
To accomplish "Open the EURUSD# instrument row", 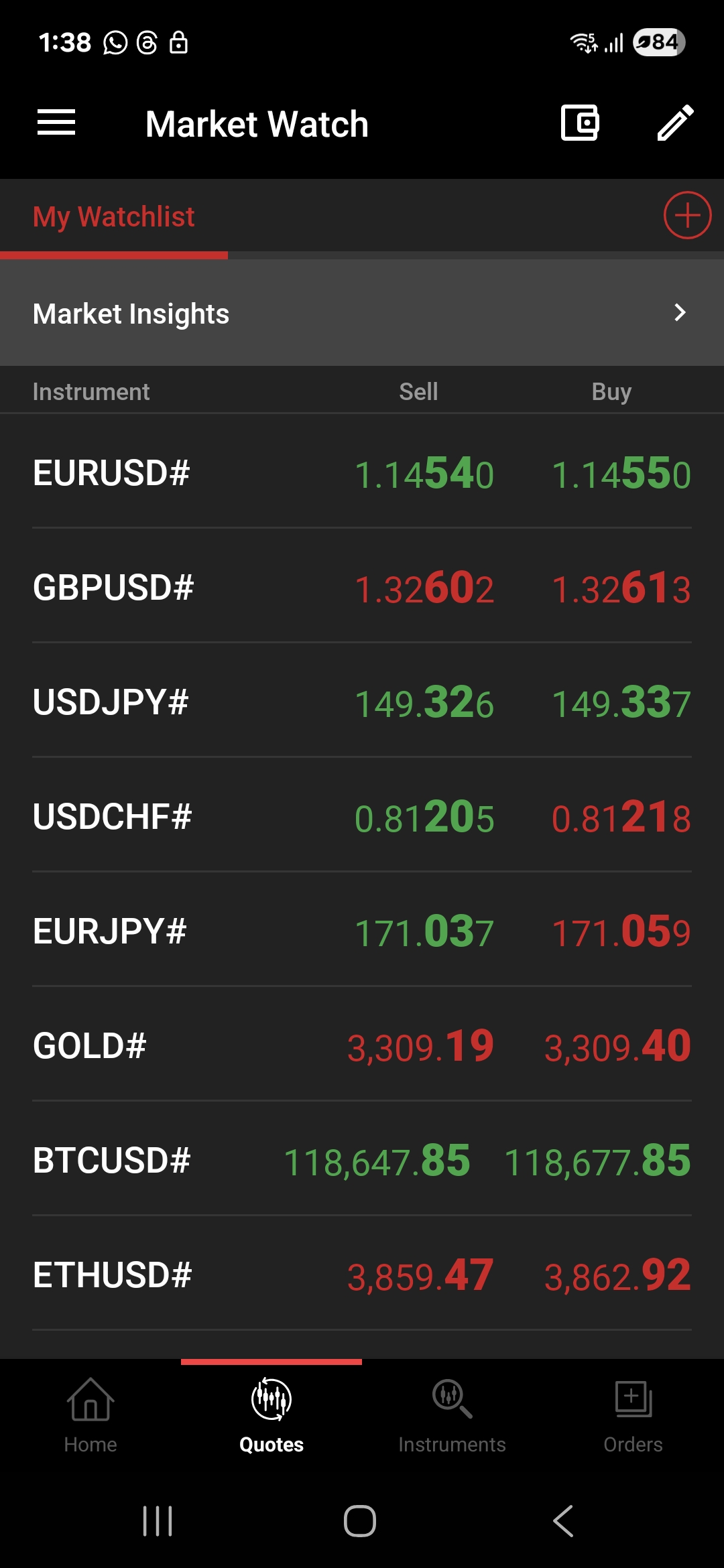I will (x=111, y=473).
